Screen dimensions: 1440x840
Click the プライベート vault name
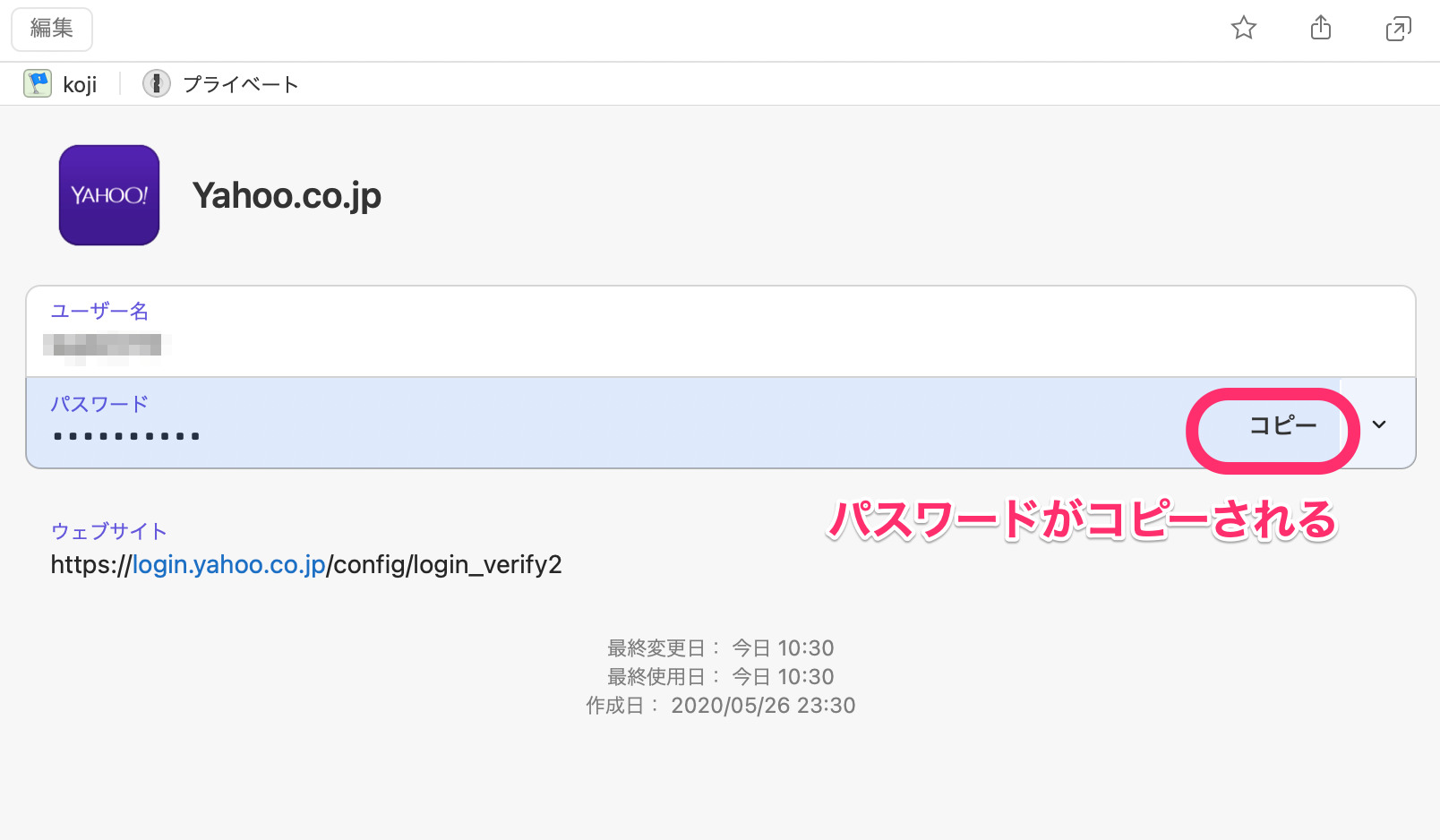(x=240, y=84)
